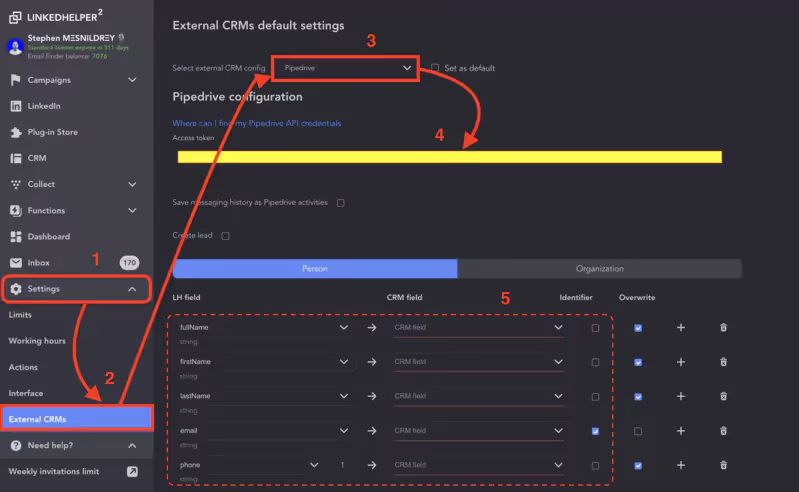Open the CRM sidebar icon

pyautogui.click(x=16, y=158)
